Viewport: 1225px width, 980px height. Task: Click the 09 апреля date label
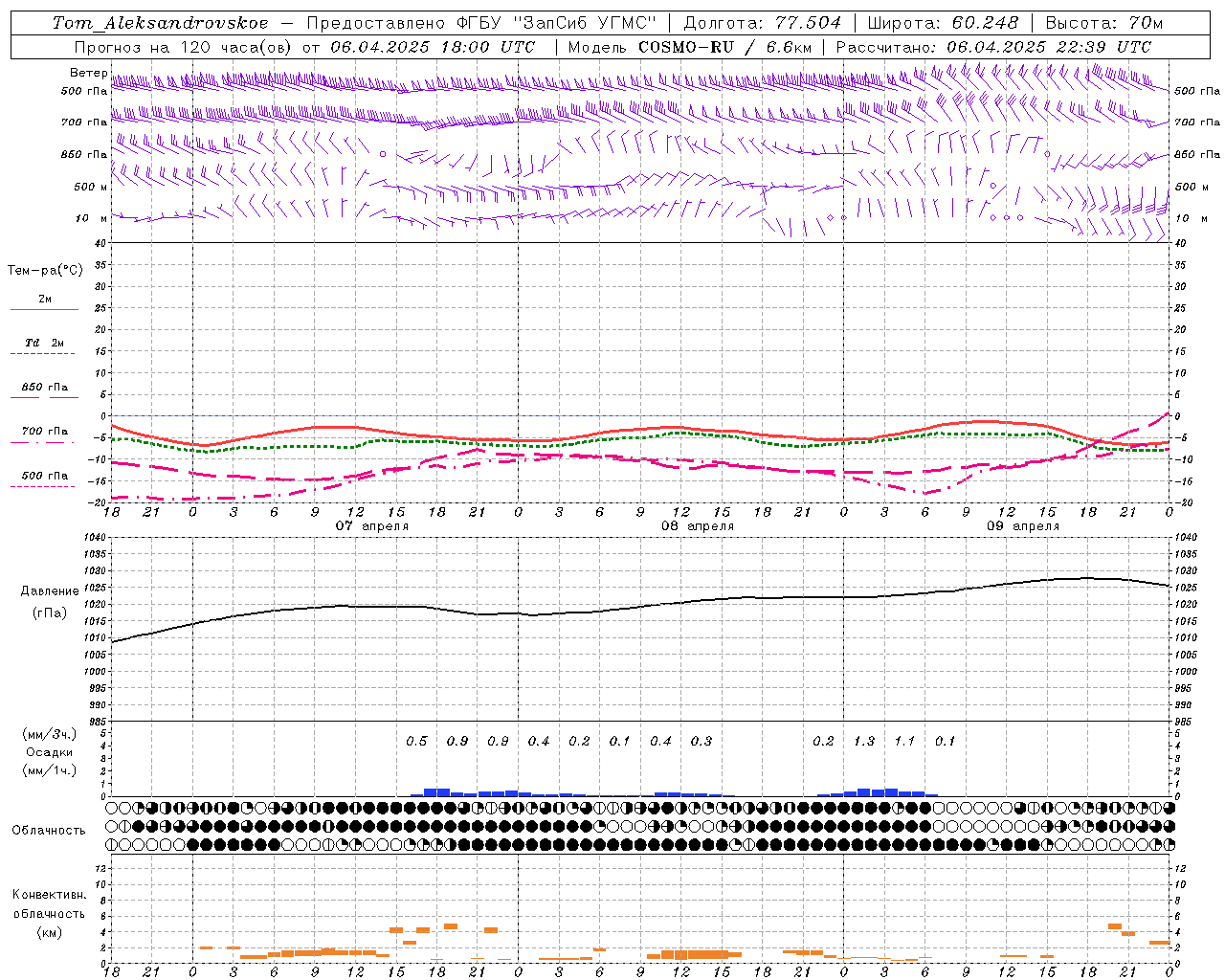(x=1023, y=526)
